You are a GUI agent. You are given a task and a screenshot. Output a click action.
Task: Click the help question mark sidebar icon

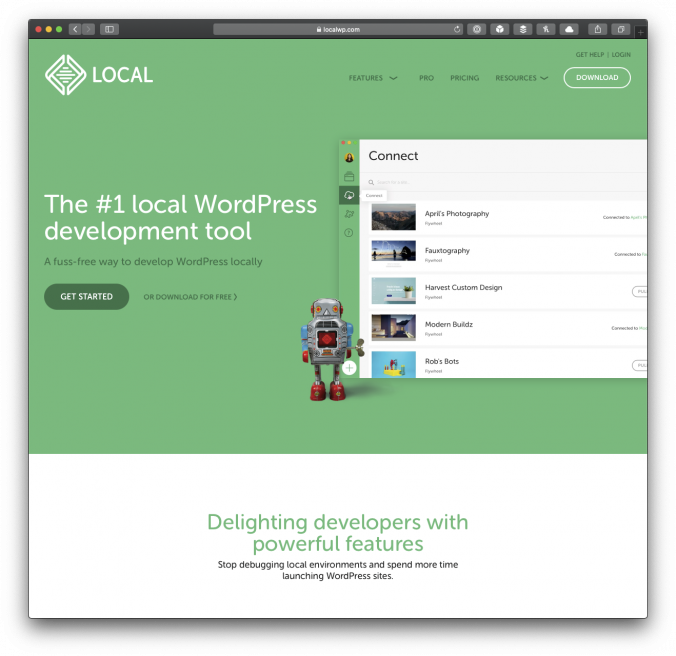click(349, 232)
